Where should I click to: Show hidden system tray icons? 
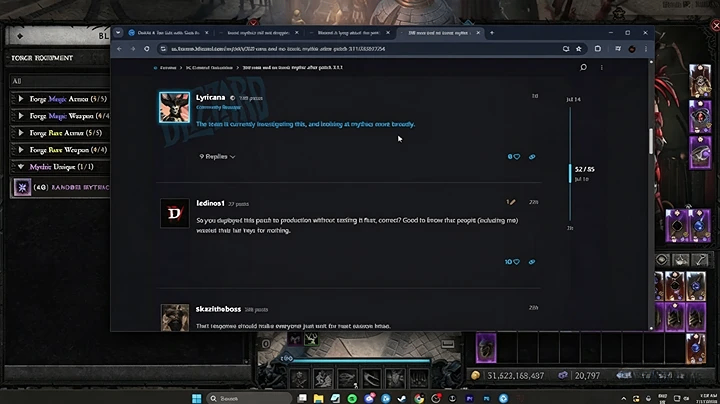[623, 398]
